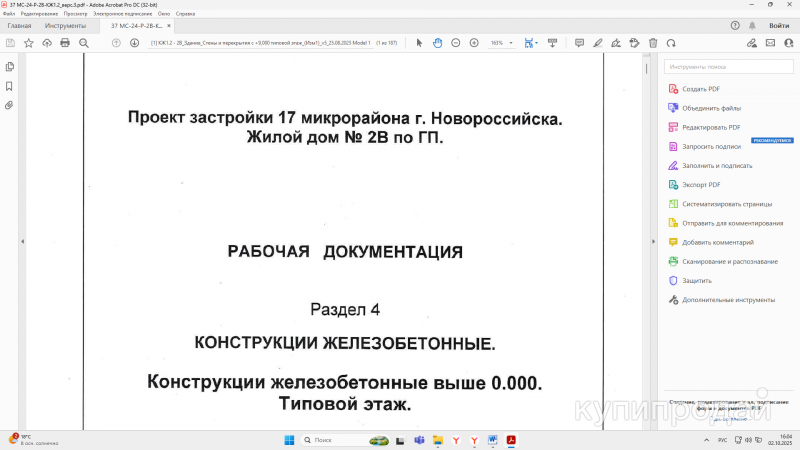Switch to Инструменты tab
This screenshot has width=800, height=450.
tap(65, 26)
